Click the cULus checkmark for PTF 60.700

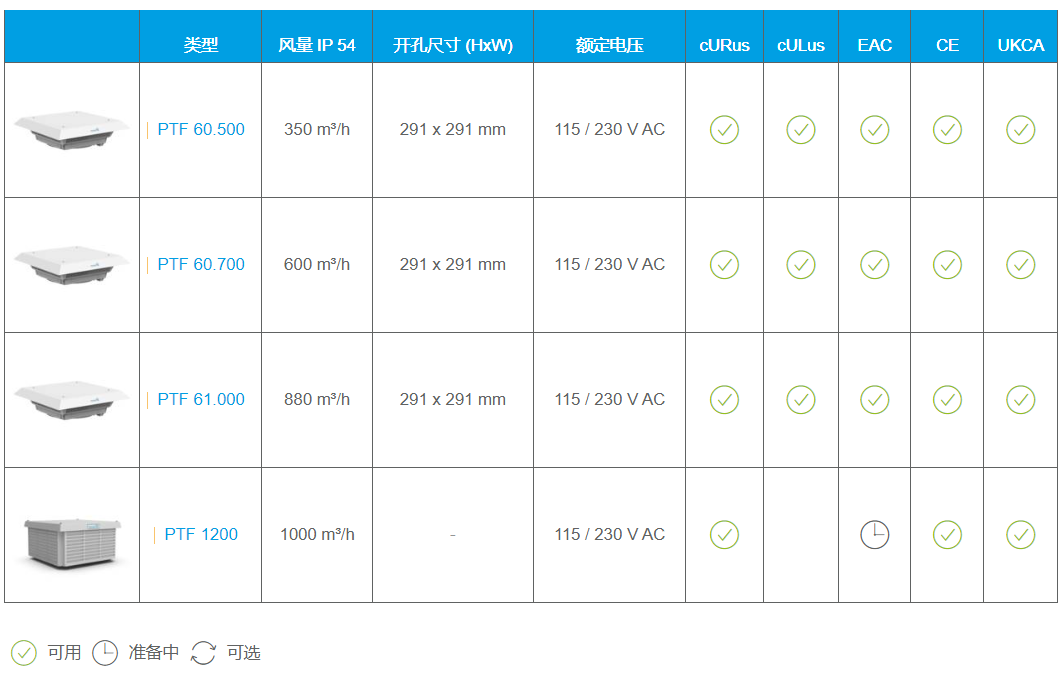(x=801, y=265)
